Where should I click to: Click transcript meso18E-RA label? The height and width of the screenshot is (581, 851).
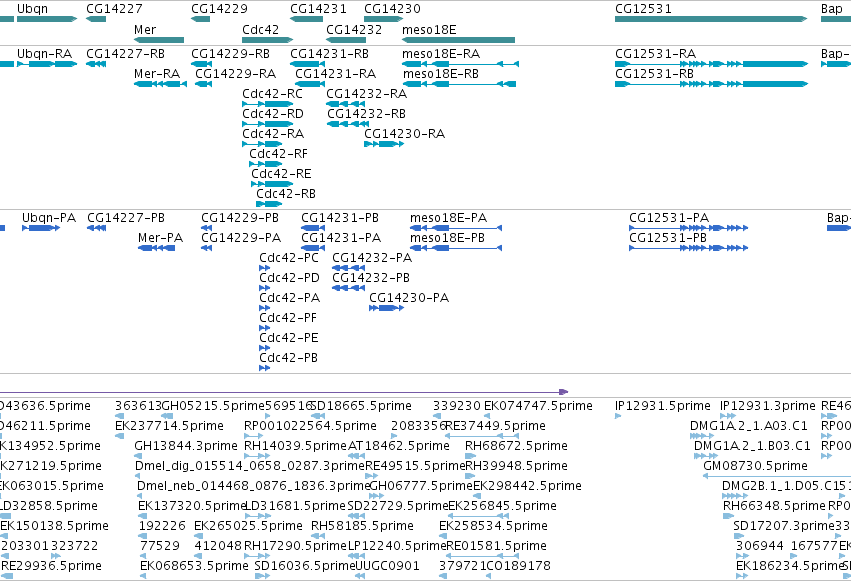point(441,54)
